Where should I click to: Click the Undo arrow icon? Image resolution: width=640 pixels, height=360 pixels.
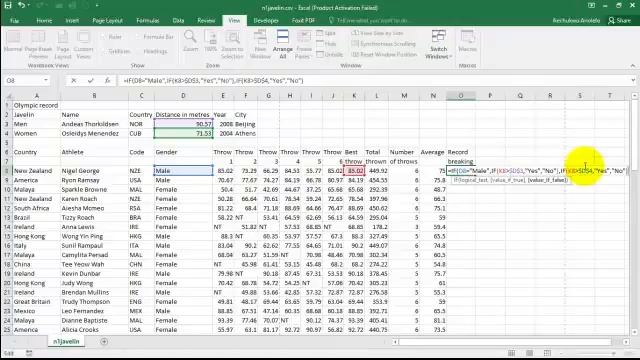pyautogui.click(x=21, y=5)
